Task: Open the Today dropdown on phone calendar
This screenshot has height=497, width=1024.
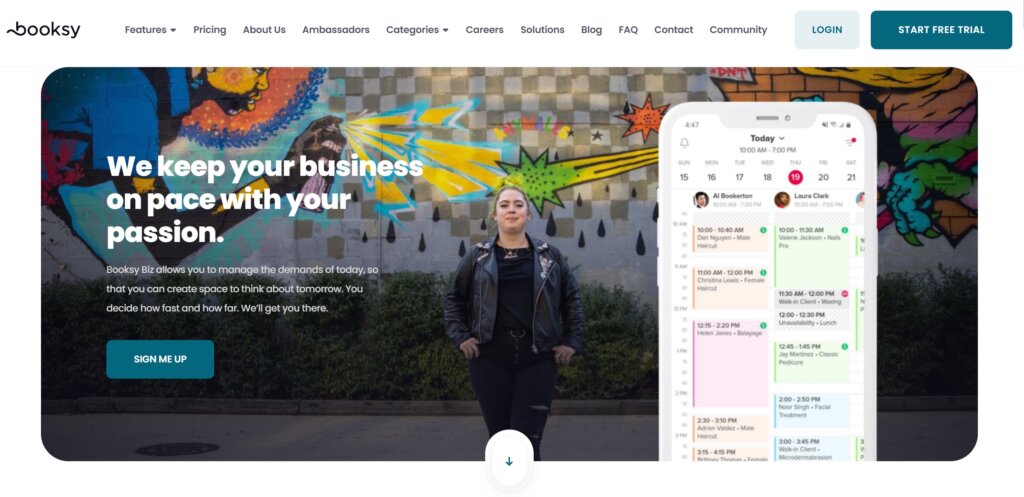Action: tap(767, 138)
